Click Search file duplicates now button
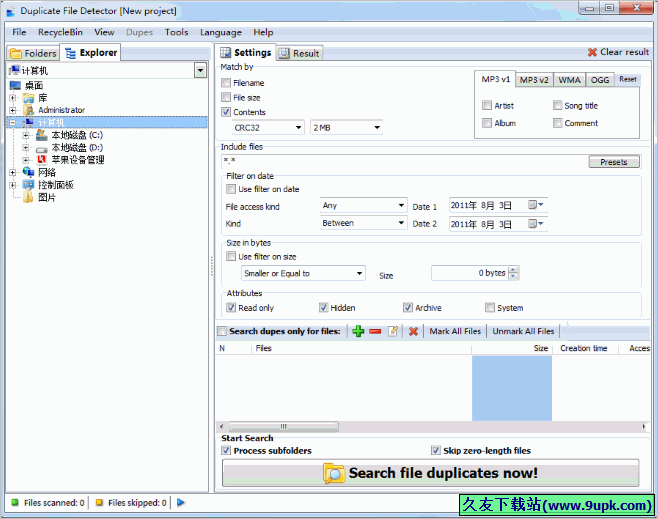 point(430,473)
